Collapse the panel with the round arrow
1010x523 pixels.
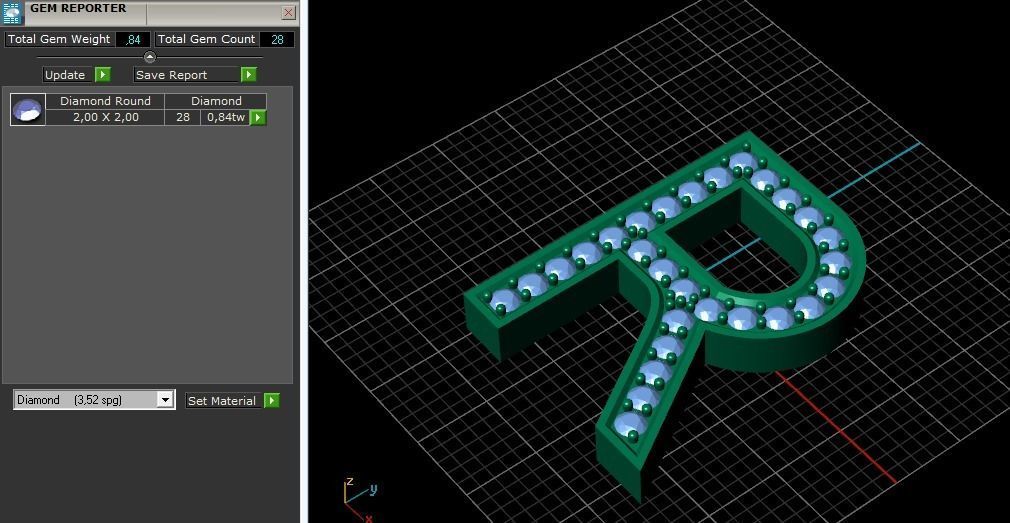(149, 57)
